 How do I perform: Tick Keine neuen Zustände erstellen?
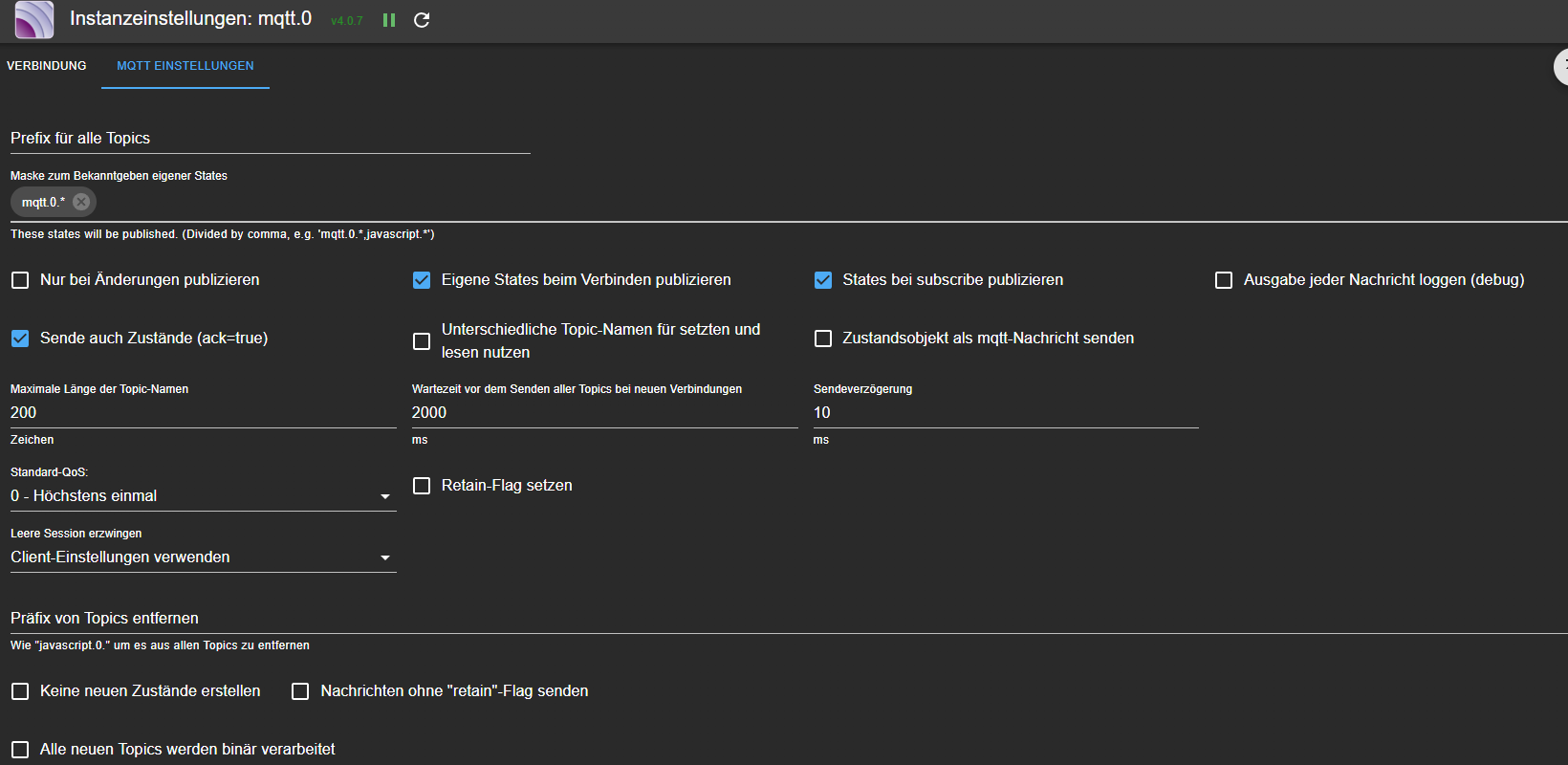tap(20, 691)
